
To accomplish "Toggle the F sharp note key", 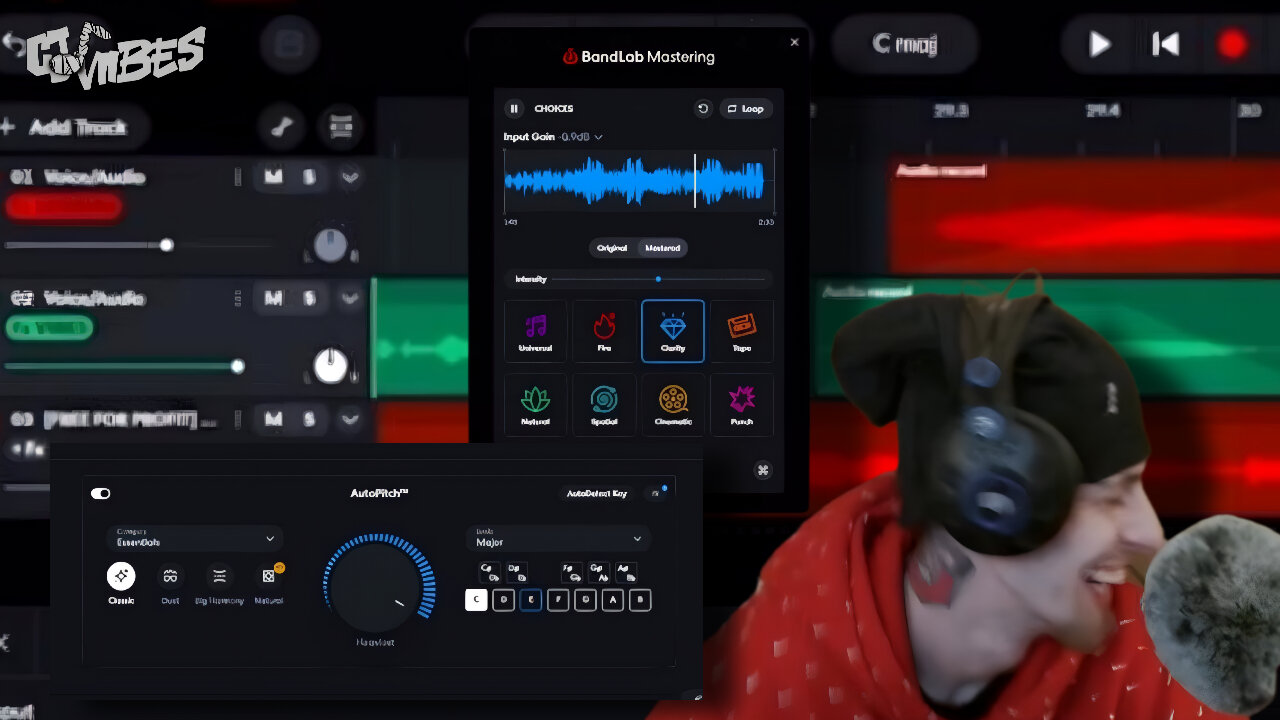I will click(x=572, y=573).
